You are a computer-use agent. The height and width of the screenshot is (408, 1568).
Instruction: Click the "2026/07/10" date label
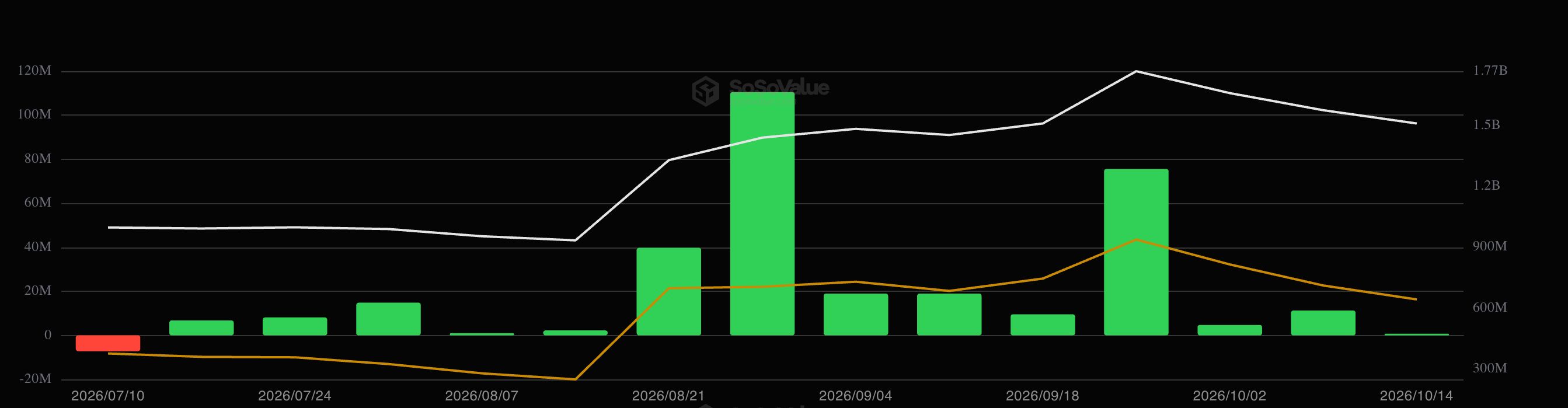(108, 396)
